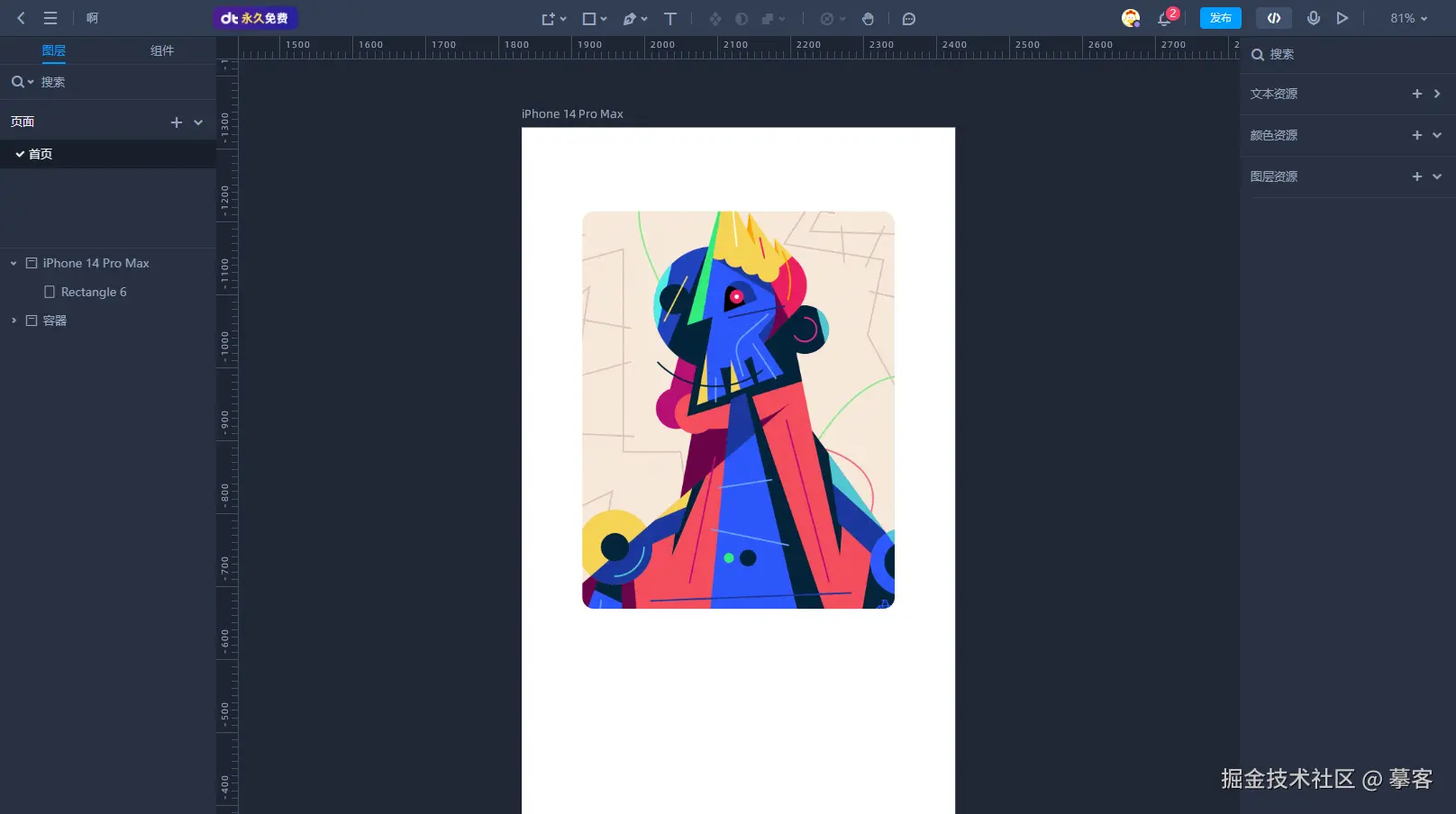Click the play preview button

pos(1342,18)
